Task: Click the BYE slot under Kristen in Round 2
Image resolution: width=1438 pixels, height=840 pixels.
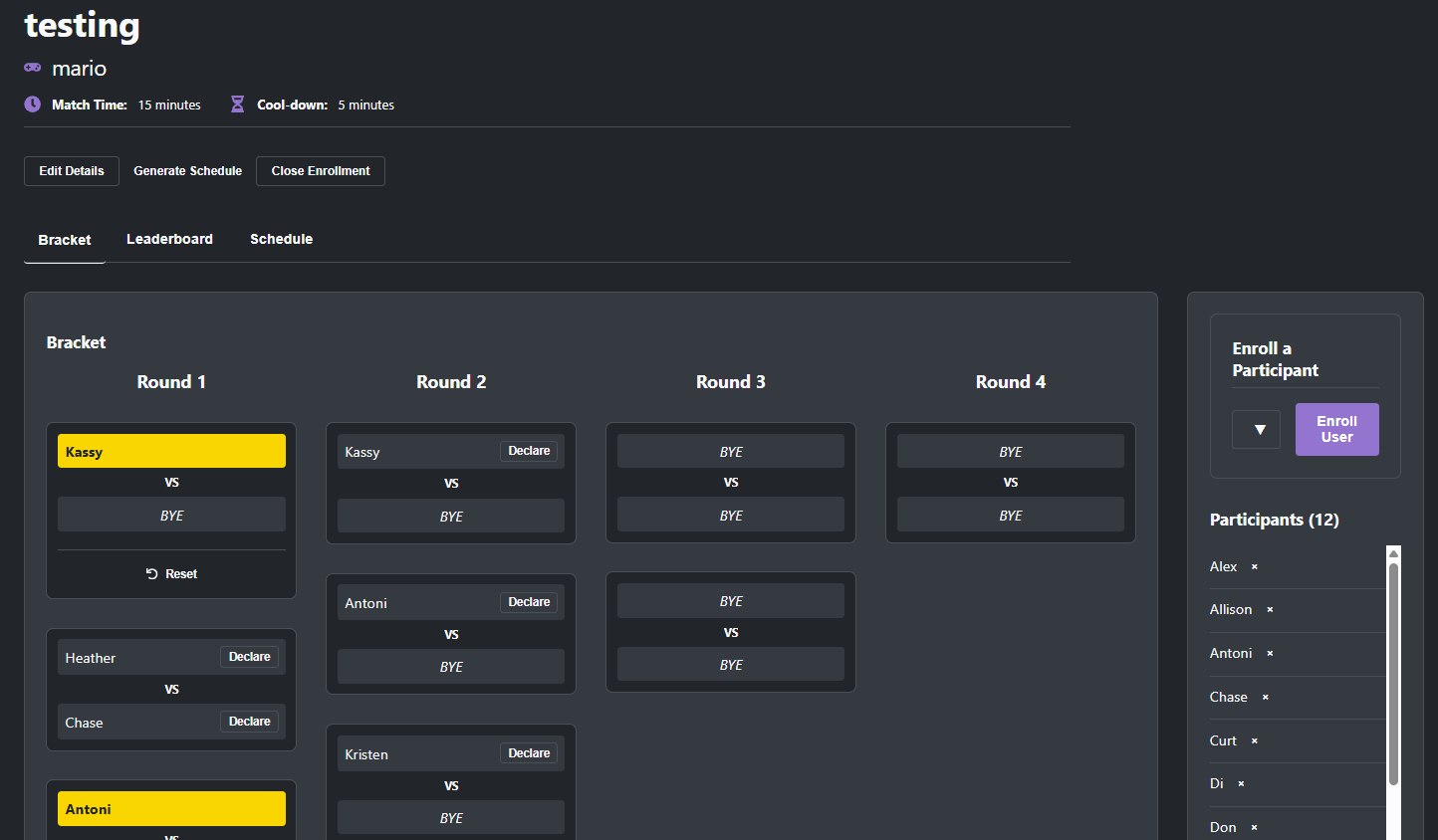Action: coord(451,817)
